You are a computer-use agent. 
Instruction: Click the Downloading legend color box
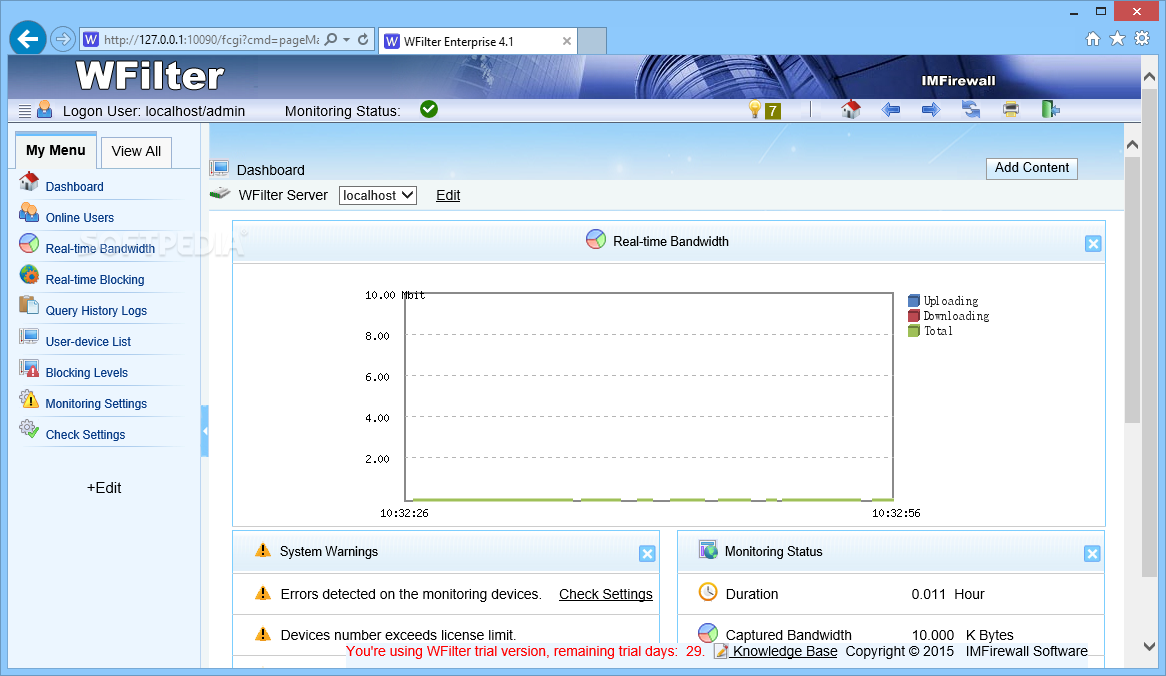(914, 315)
